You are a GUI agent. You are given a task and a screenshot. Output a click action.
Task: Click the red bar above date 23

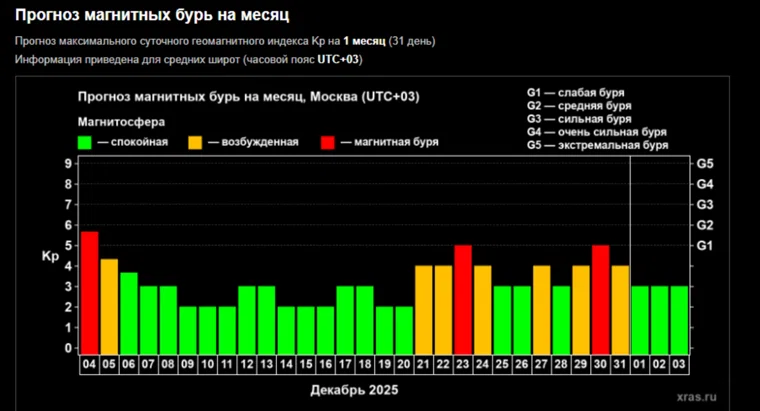pos(462,298)
